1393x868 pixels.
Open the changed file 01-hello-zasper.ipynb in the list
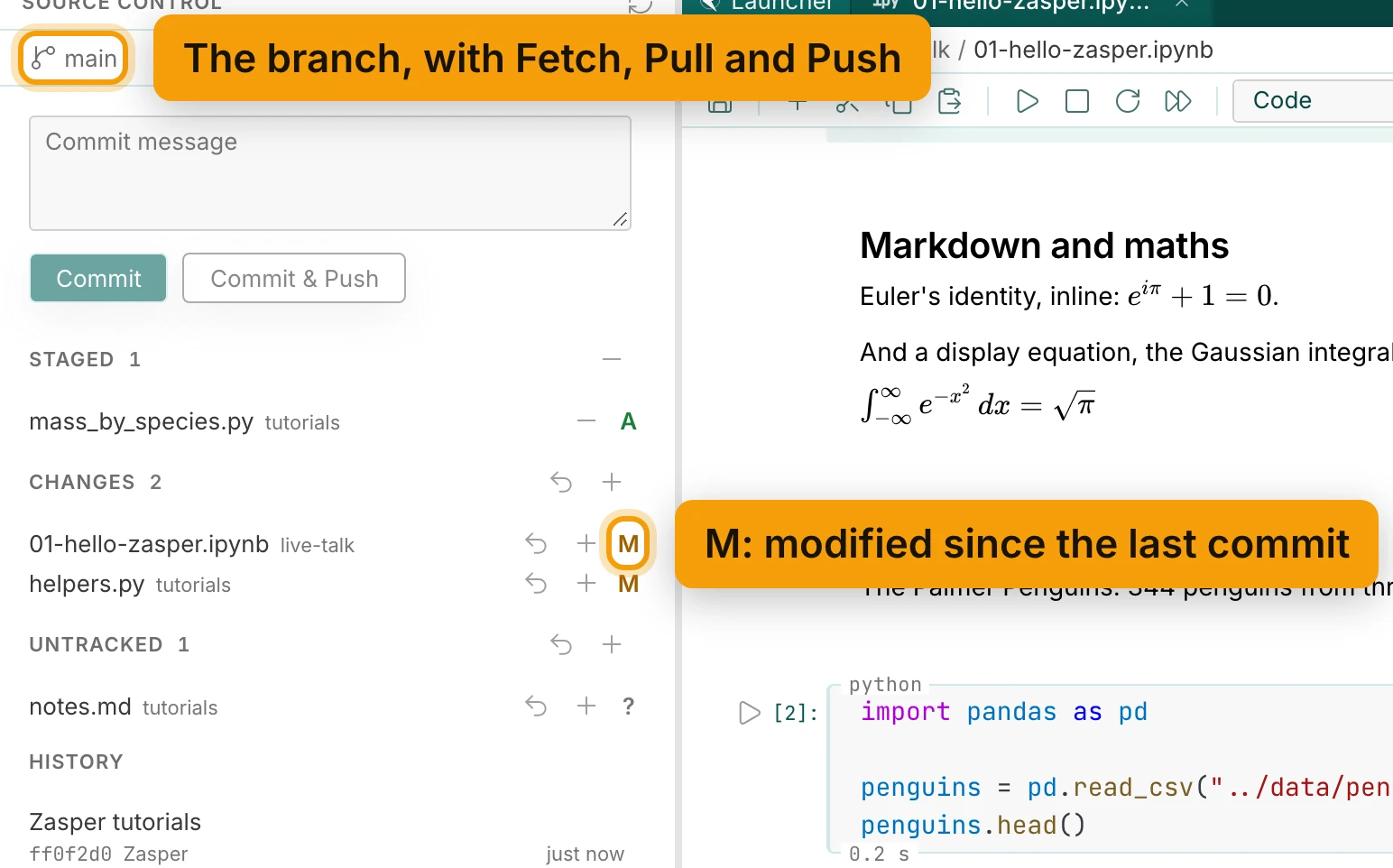[149, 544]
